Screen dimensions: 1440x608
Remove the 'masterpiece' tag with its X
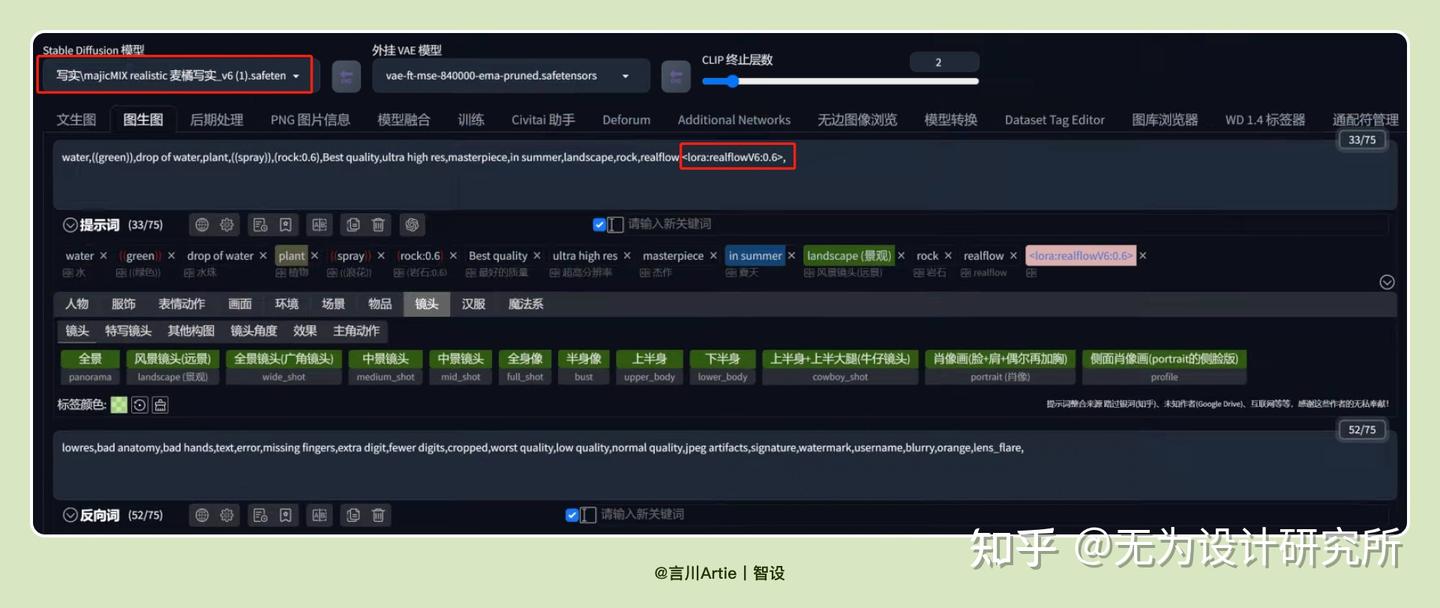pos(714,256)
